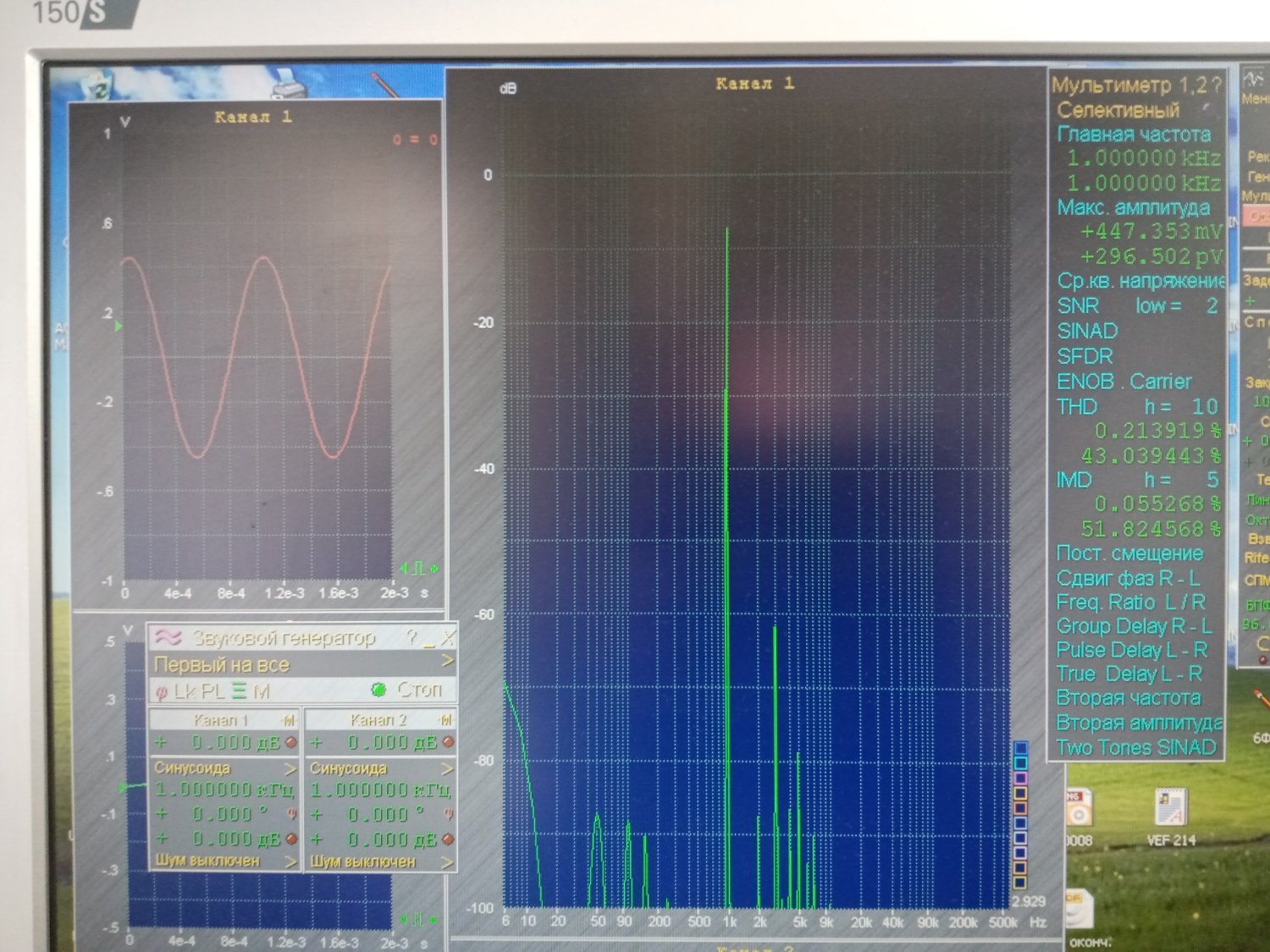
Task: Toggle the green Стоп generator indicator
Action: click(378, 691)
